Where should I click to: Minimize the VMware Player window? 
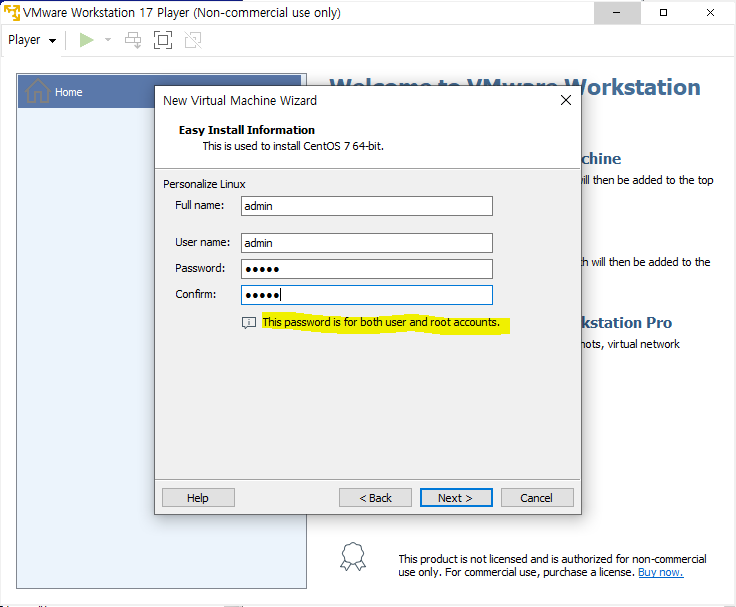[617, 13]
